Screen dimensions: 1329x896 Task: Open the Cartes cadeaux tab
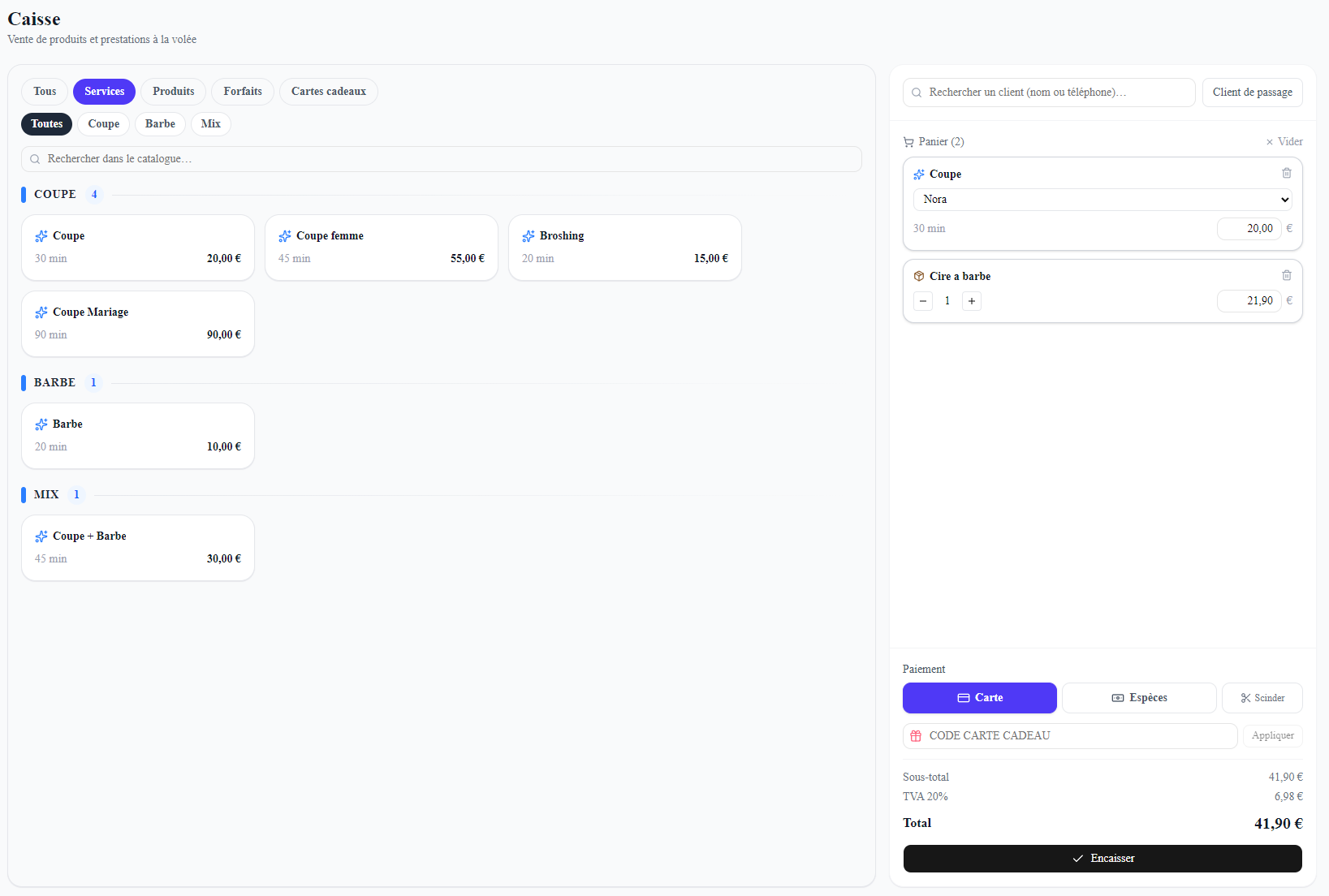coord(329,92)
